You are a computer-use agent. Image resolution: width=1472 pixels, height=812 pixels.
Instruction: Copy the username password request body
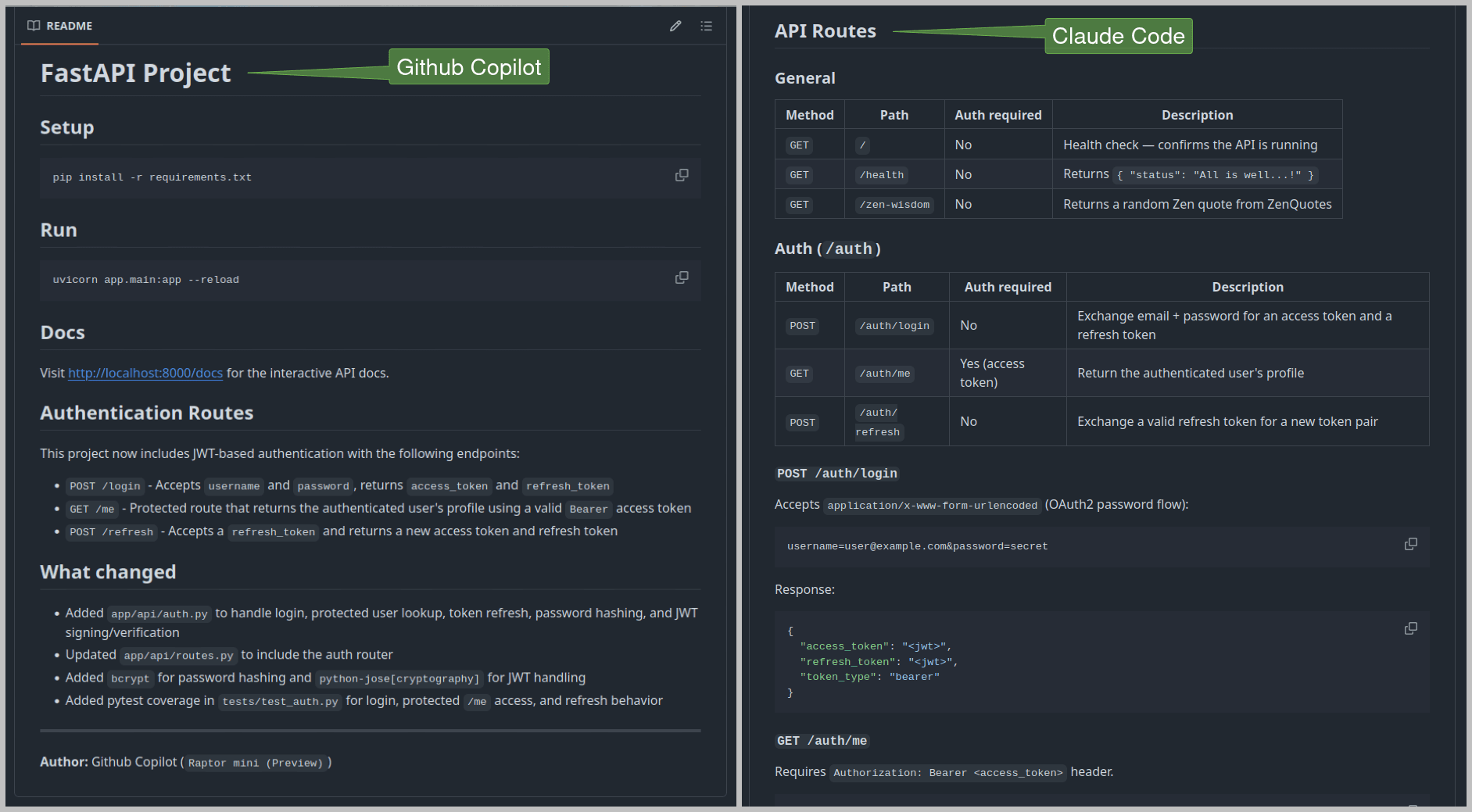pyautogui.click(x=1410, y=544)
